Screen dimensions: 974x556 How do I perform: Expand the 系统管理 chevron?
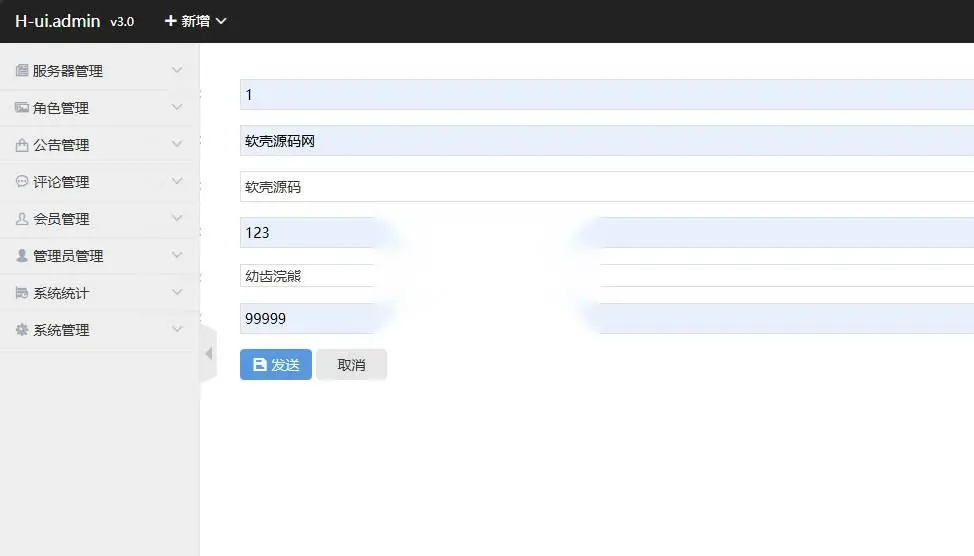tap(177, 329)
